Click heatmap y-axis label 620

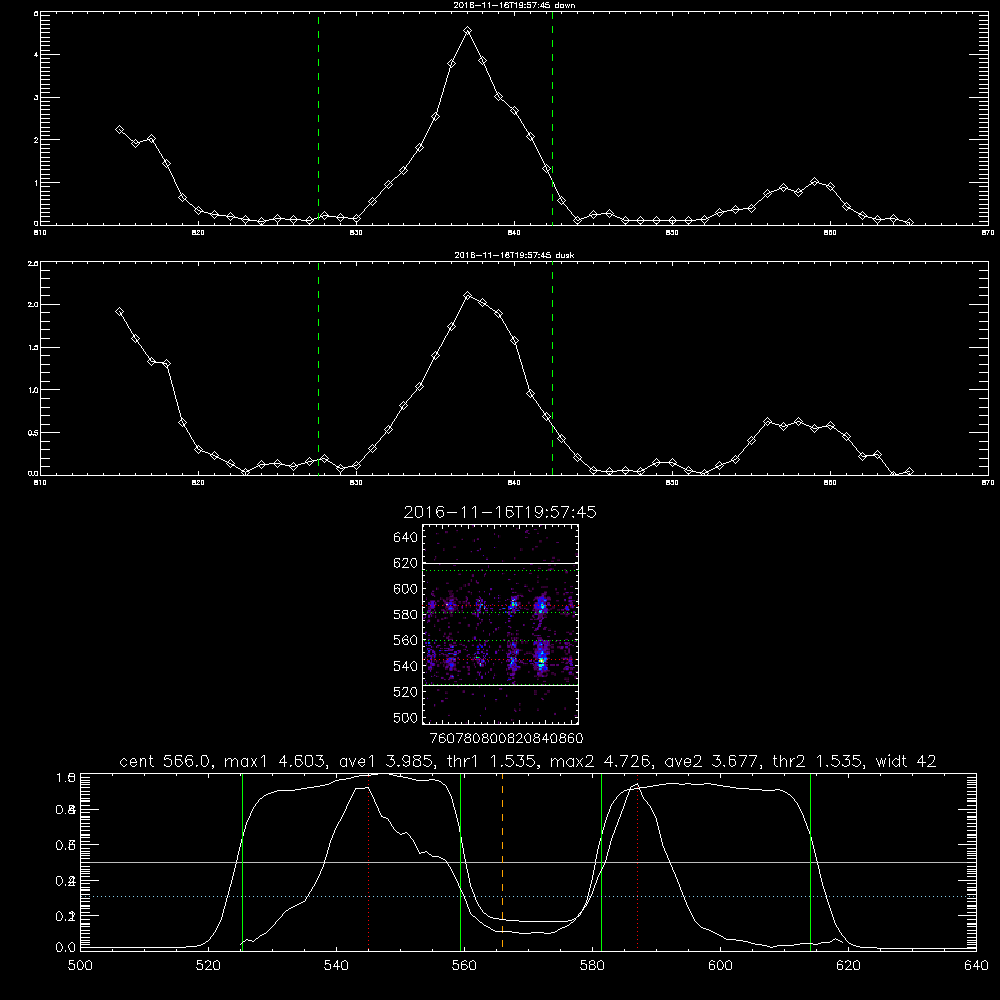click(x=406, y=563)
